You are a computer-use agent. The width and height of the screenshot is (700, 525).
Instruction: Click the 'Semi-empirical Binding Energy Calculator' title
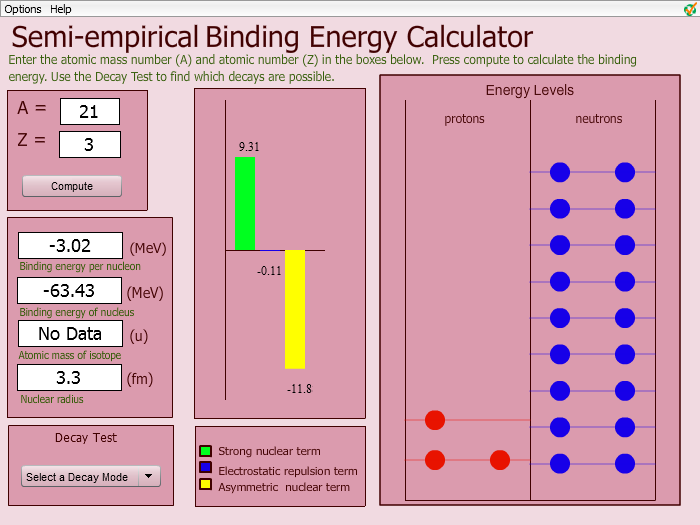pos(272,37)
